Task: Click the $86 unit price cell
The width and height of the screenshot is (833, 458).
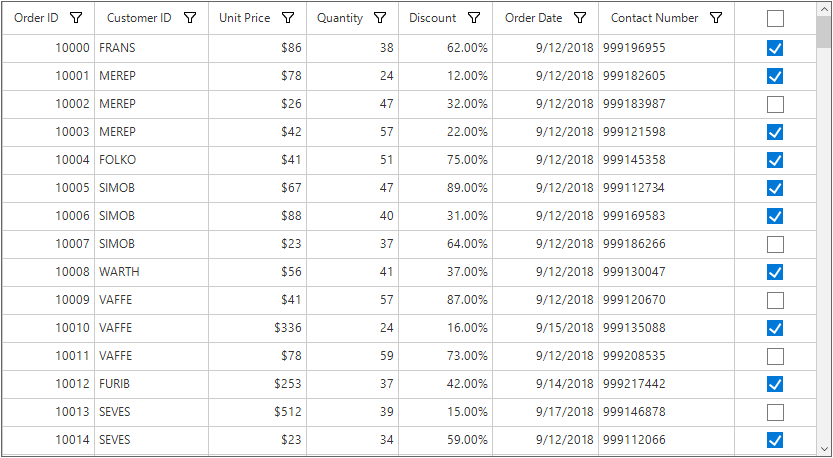Action: click(x=258, y=48)
